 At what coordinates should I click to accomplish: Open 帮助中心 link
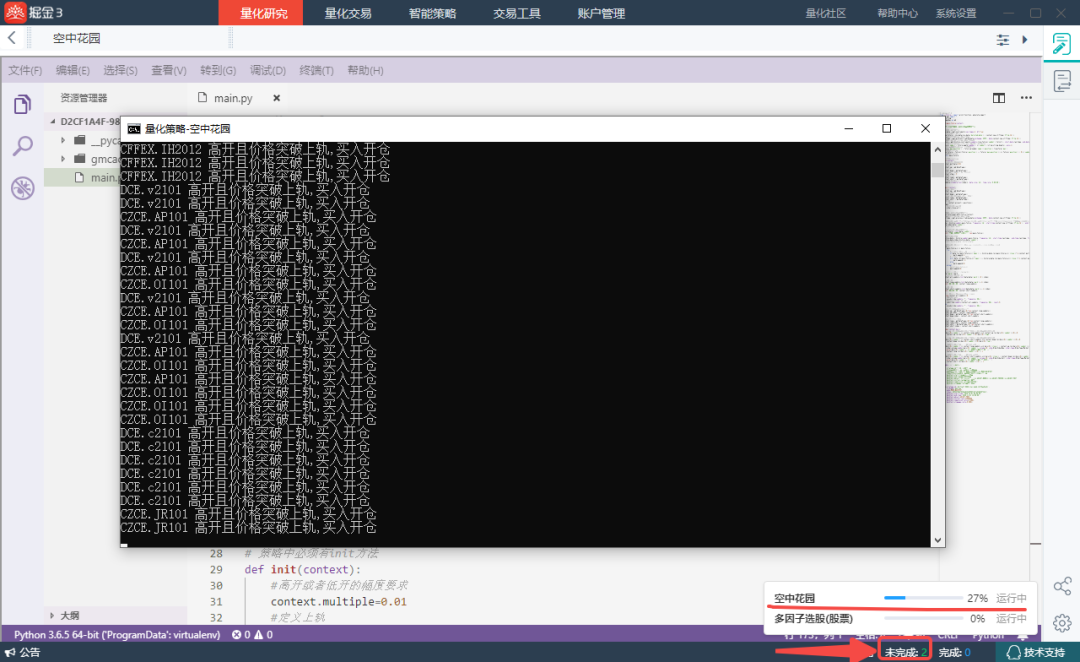point(897,13)
